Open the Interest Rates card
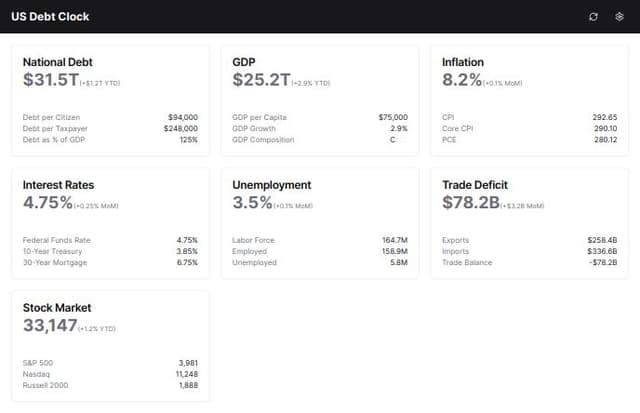Viewport: 640px width, 413px height. pos(110,223)
